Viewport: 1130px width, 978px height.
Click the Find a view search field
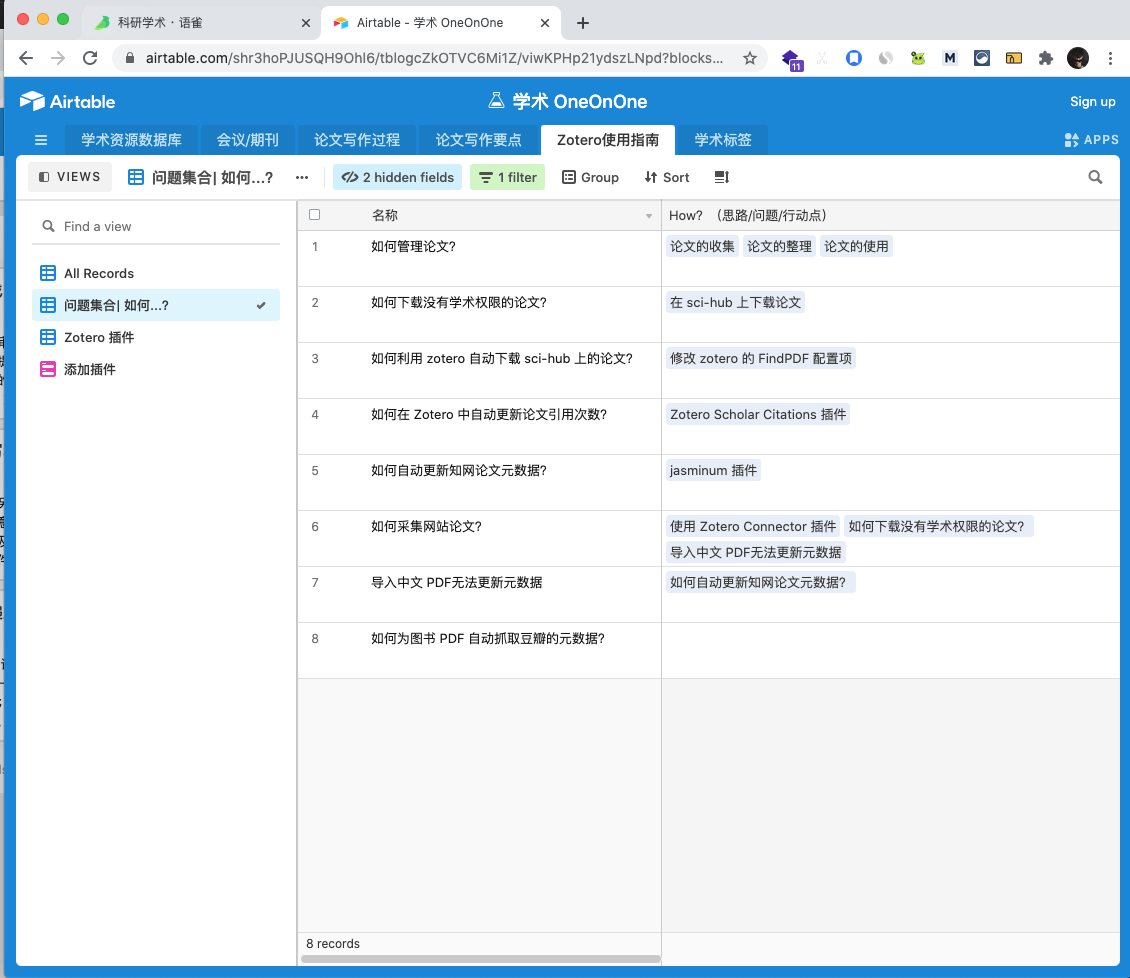(x=156, y=226)
